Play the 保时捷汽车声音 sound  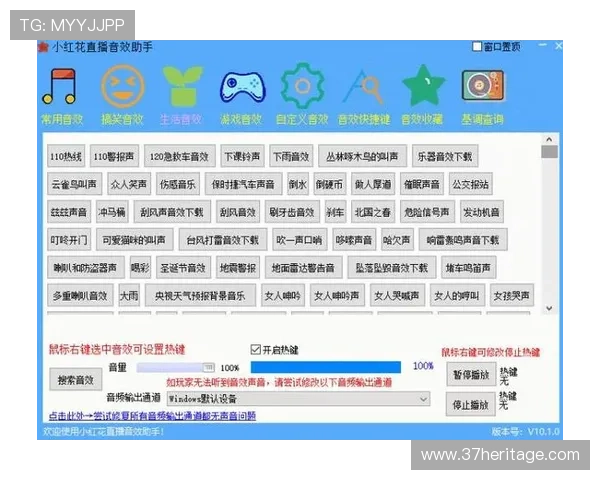click(243, 184)
